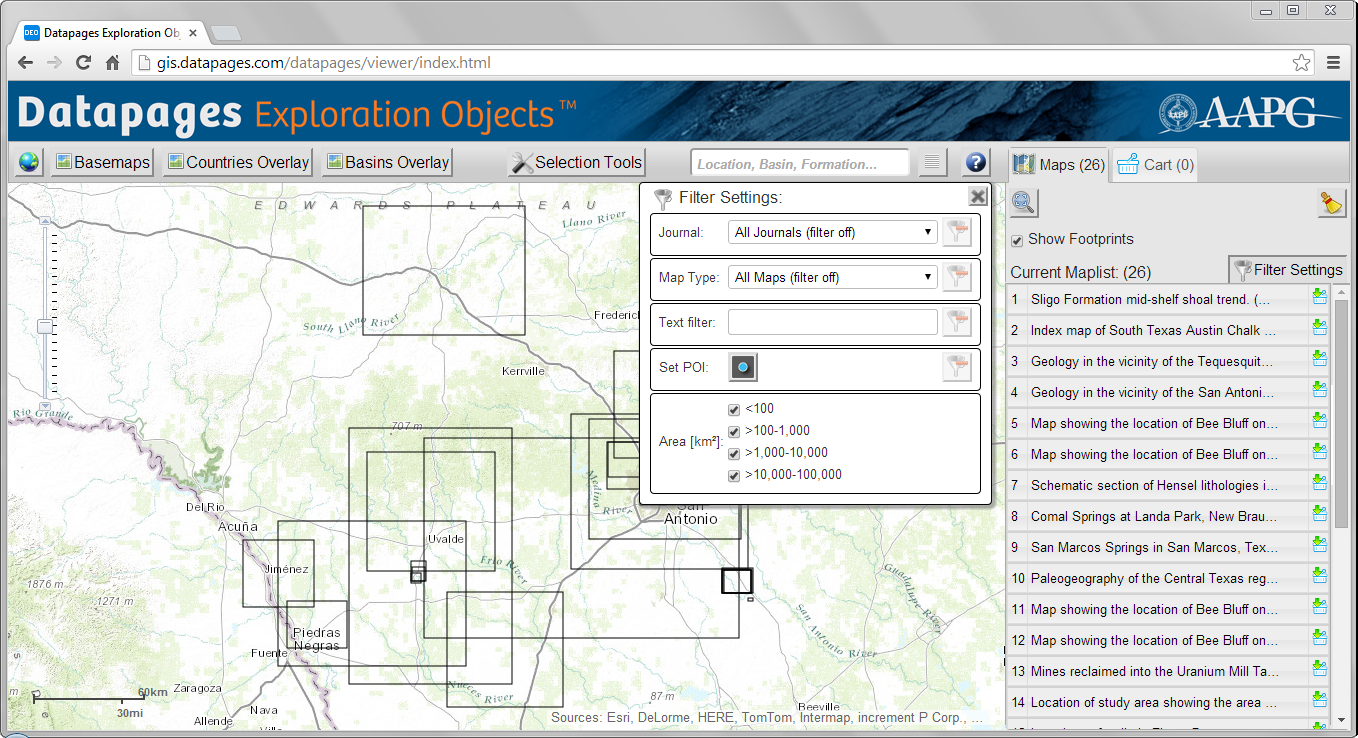Uncheck the >10,000-100,000 area checkbox

[734, 475]
